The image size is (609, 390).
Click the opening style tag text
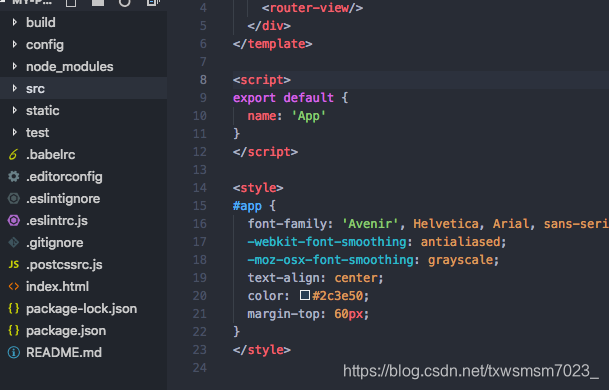click(x=258, y=188)
